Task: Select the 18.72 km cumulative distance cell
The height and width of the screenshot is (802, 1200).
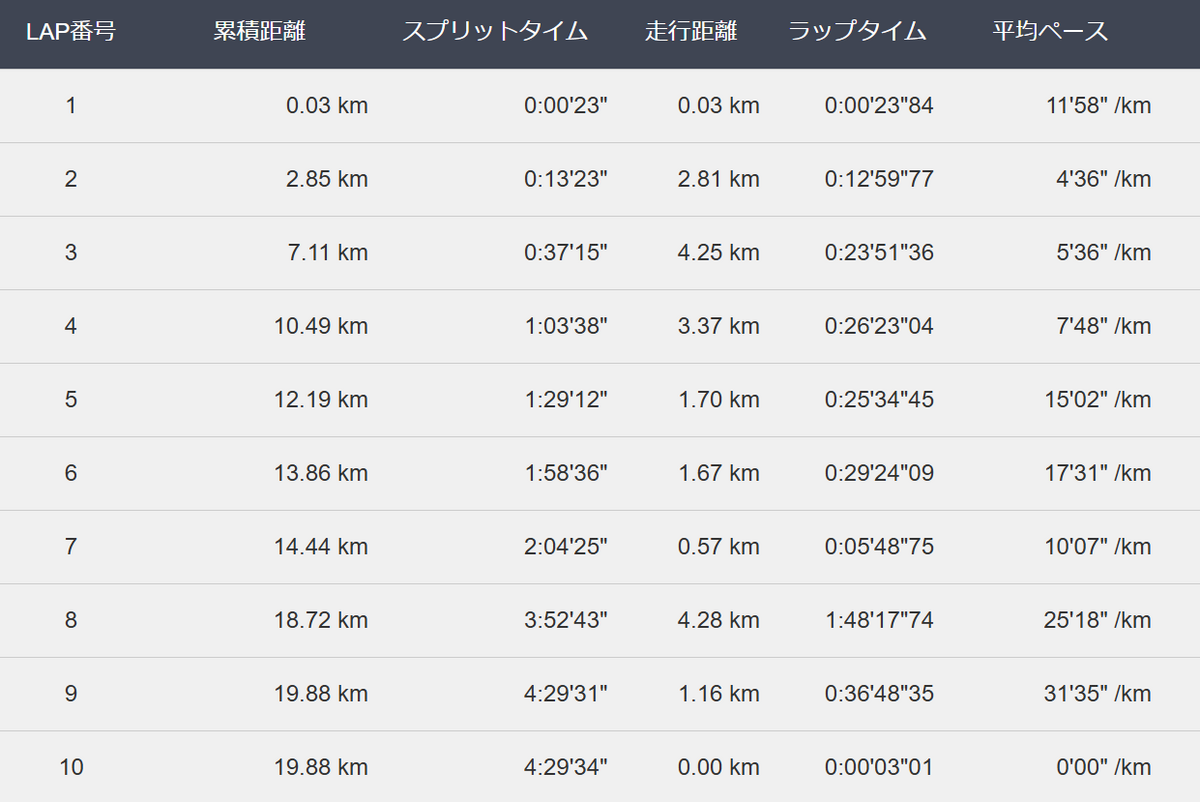Action: pos(321,620)
